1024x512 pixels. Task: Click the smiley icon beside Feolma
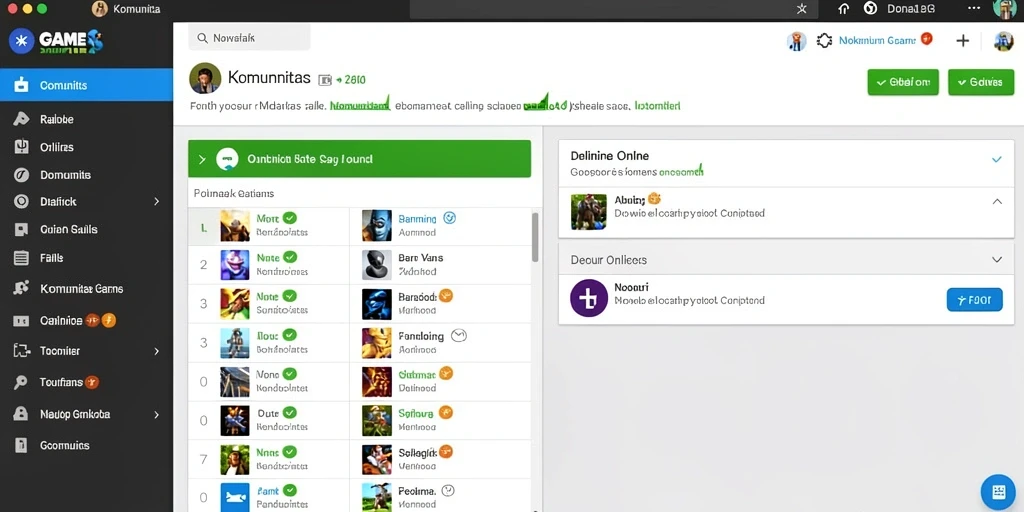448,490
